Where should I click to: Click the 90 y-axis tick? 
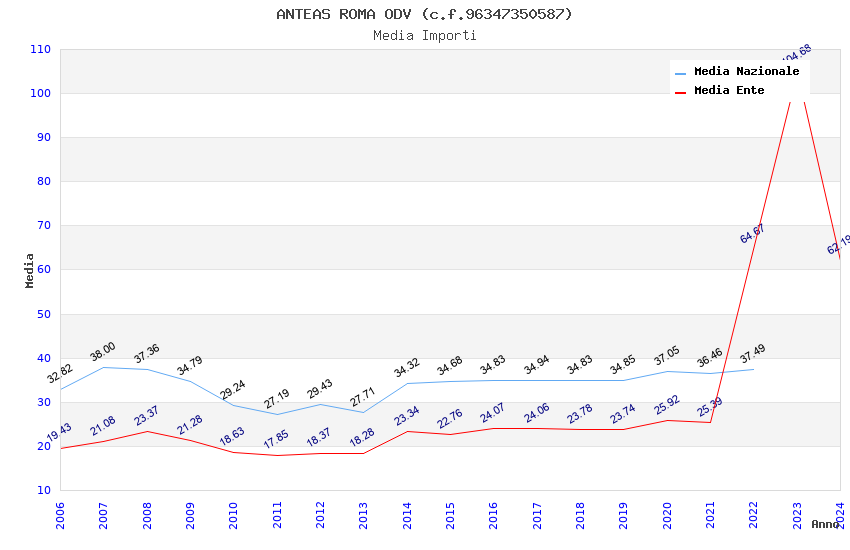coord(44,137)
